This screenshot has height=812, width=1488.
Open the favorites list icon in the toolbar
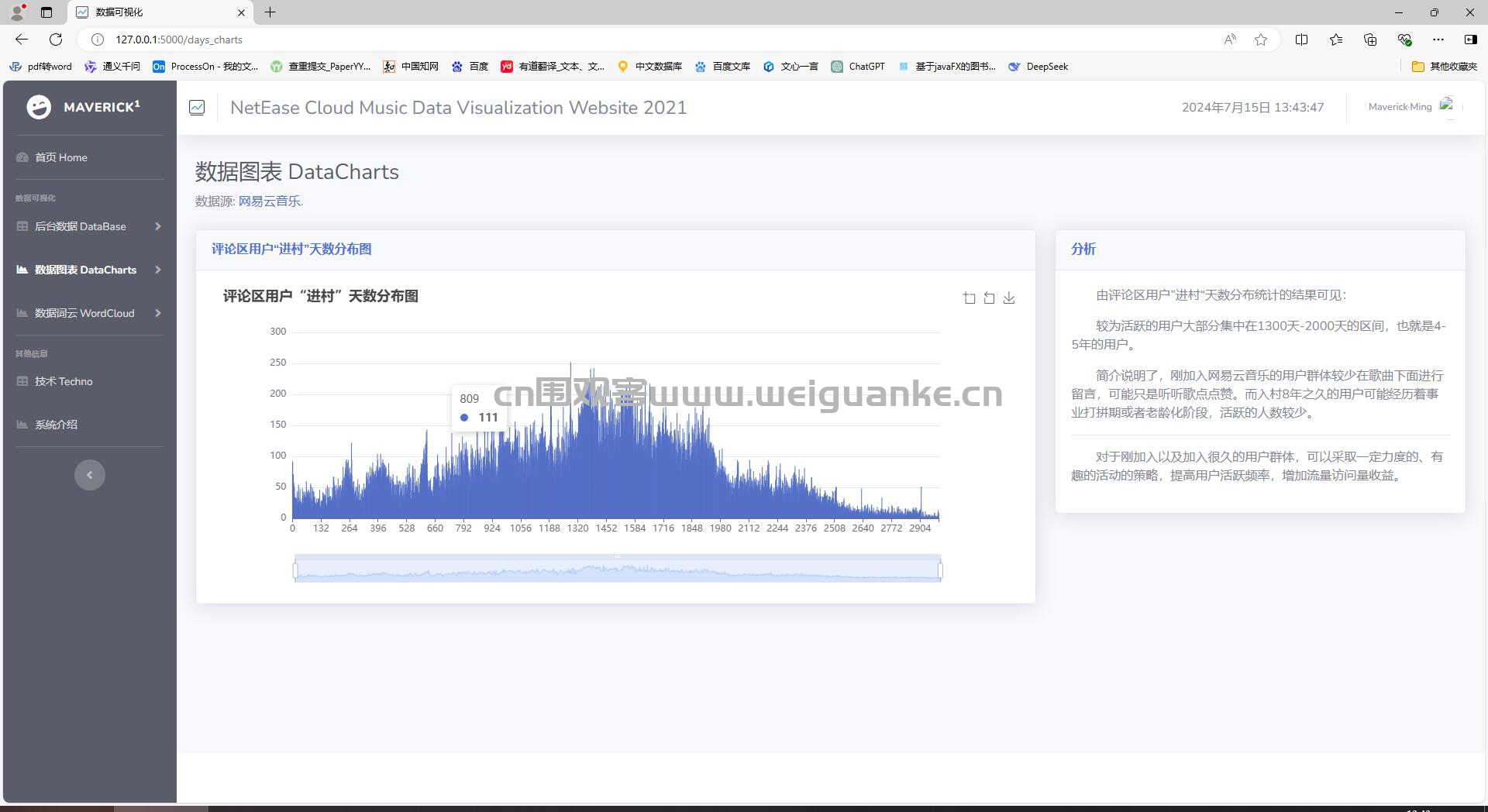click(x=1336, y=40)
